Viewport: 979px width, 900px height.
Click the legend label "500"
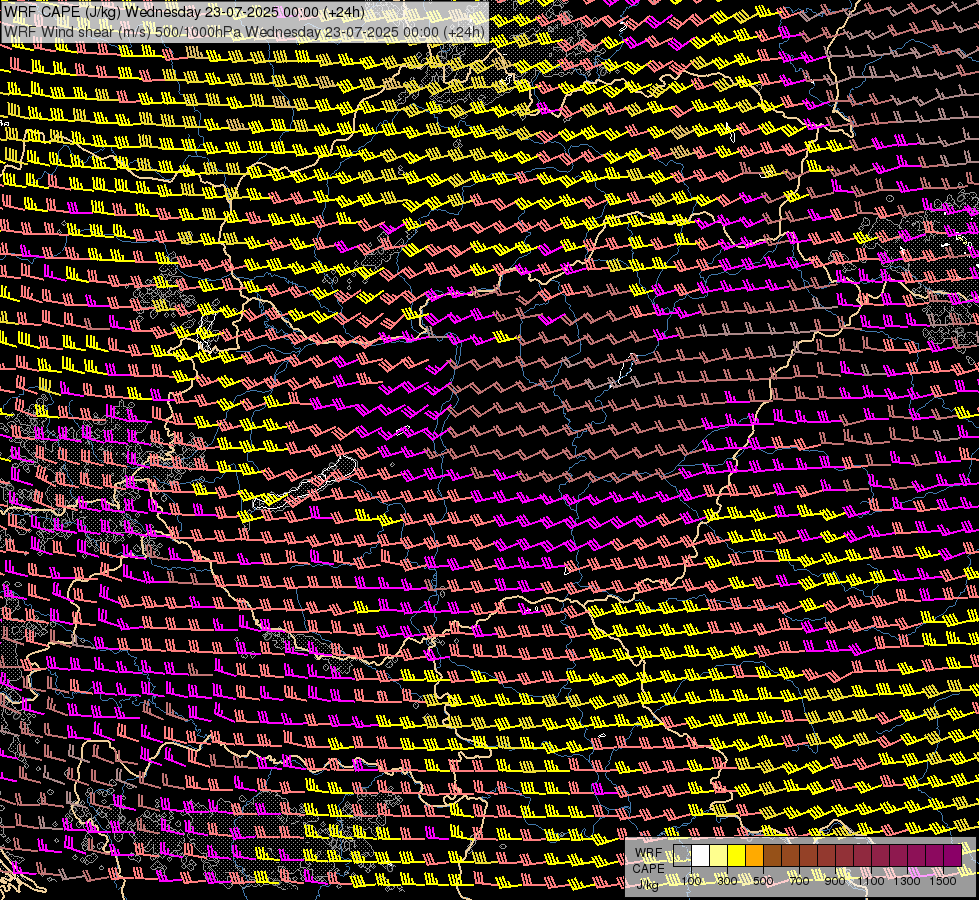(763, 881)
